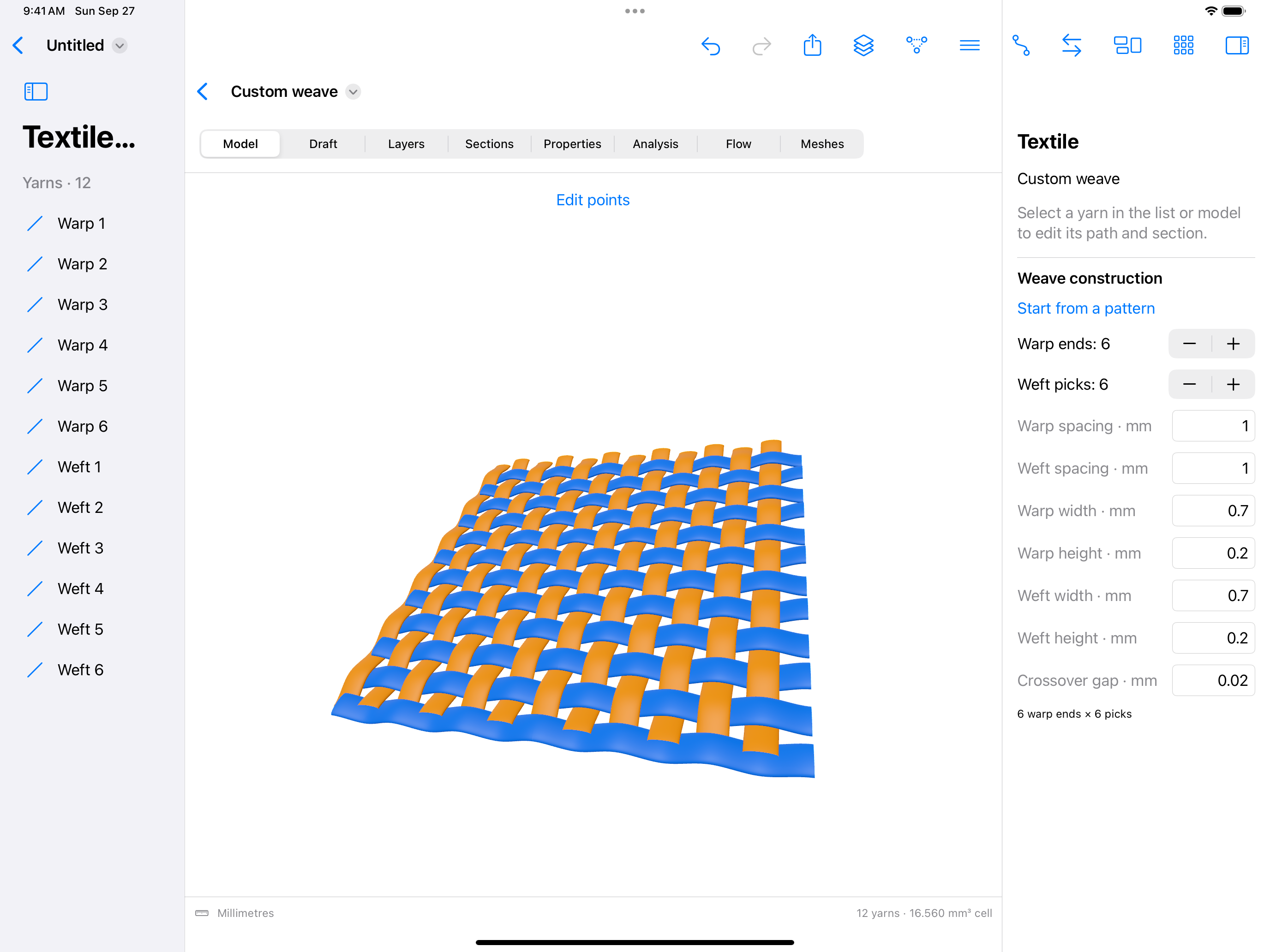
Task: Open the stacked layers icon
Action: (x=863, y=45)
